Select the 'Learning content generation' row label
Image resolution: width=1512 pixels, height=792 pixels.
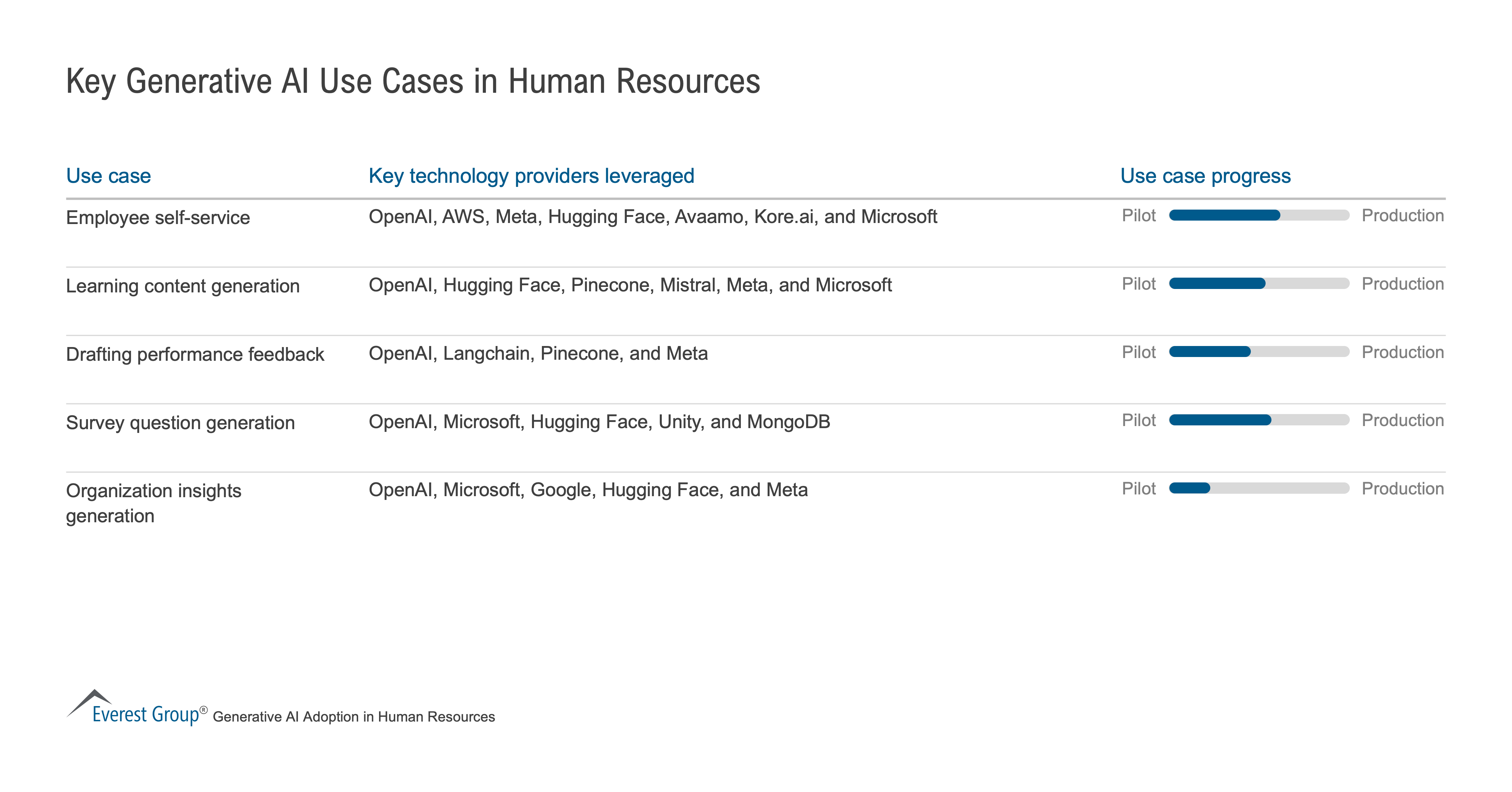coord(182,286)
